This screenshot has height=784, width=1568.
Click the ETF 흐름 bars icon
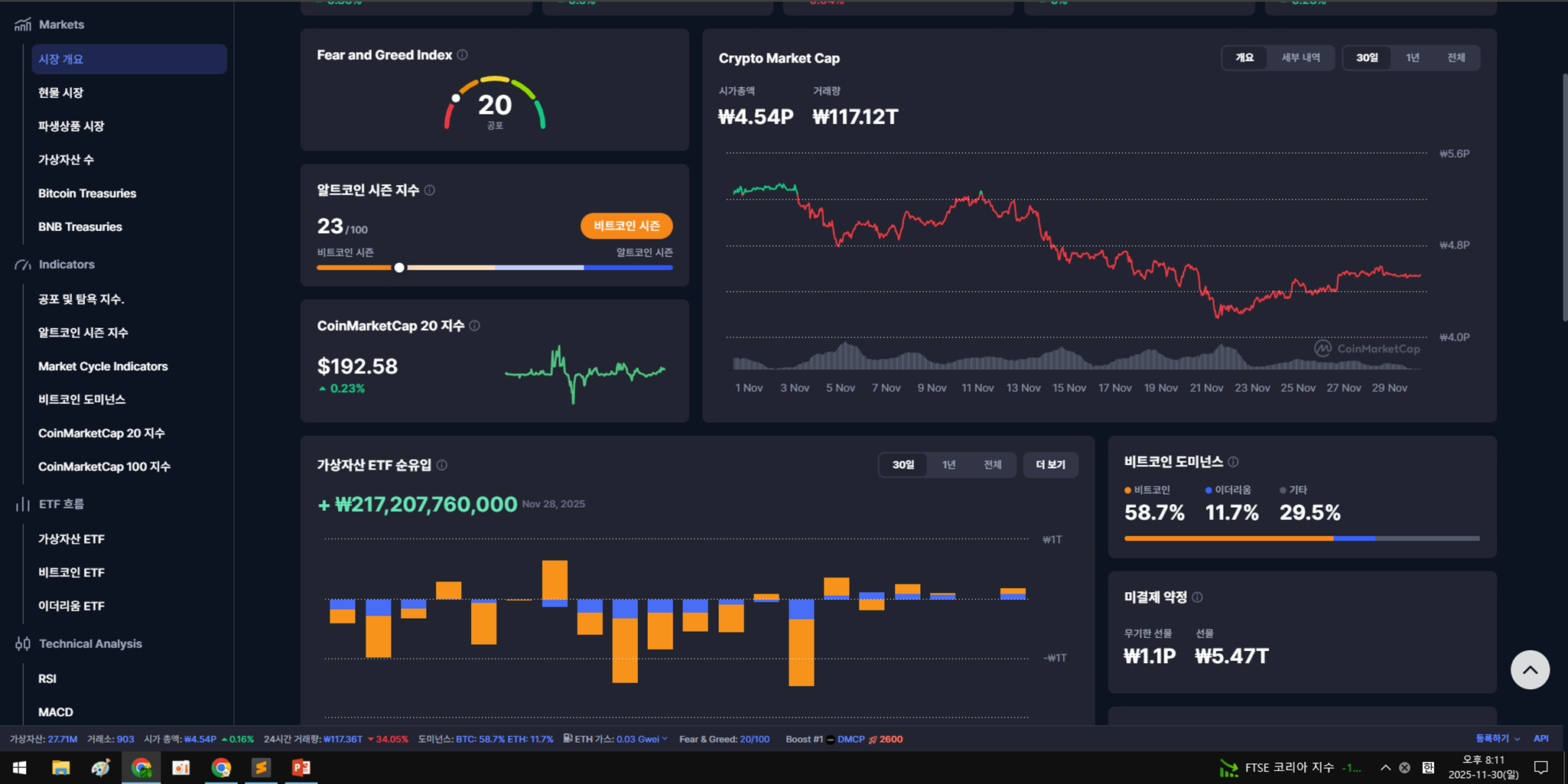point(23,505)
